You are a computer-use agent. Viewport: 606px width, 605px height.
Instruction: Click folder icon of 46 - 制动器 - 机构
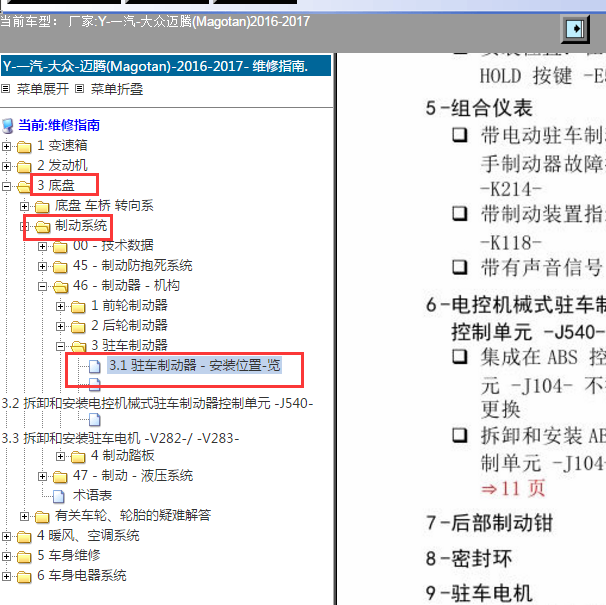[60, 287]
